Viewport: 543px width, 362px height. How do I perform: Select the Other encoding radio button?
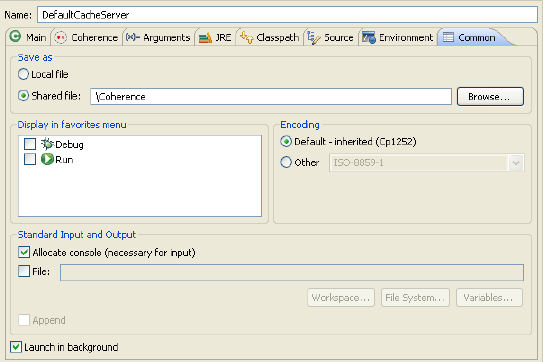click(x=286, y=162)
